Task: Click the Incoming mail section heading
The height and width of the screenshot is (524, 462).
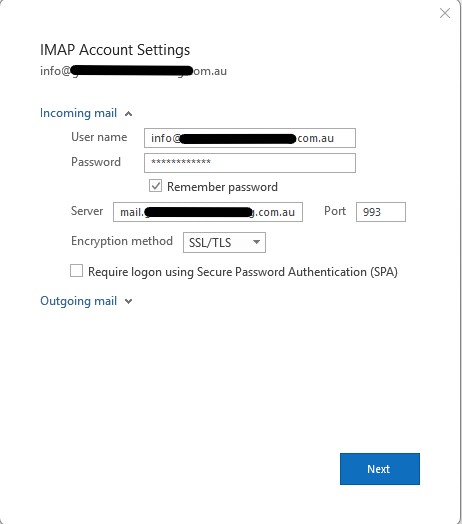Action: [x=79, y=113]
